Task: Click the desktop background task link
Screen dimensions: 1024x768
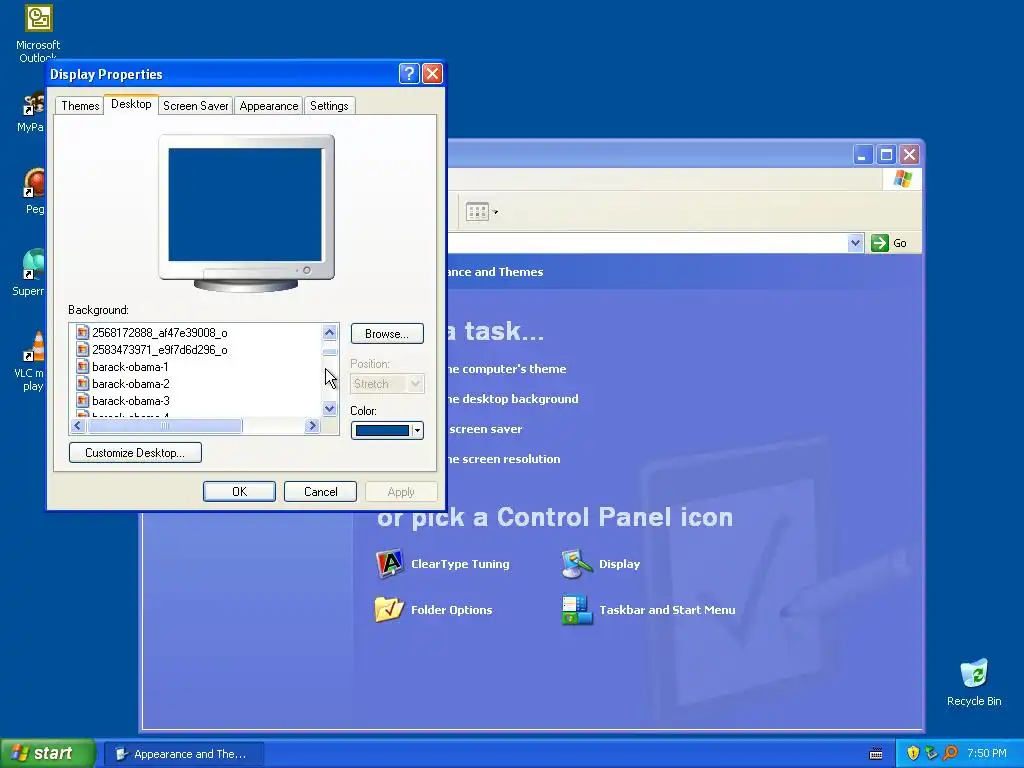Action: click(513, 399)
